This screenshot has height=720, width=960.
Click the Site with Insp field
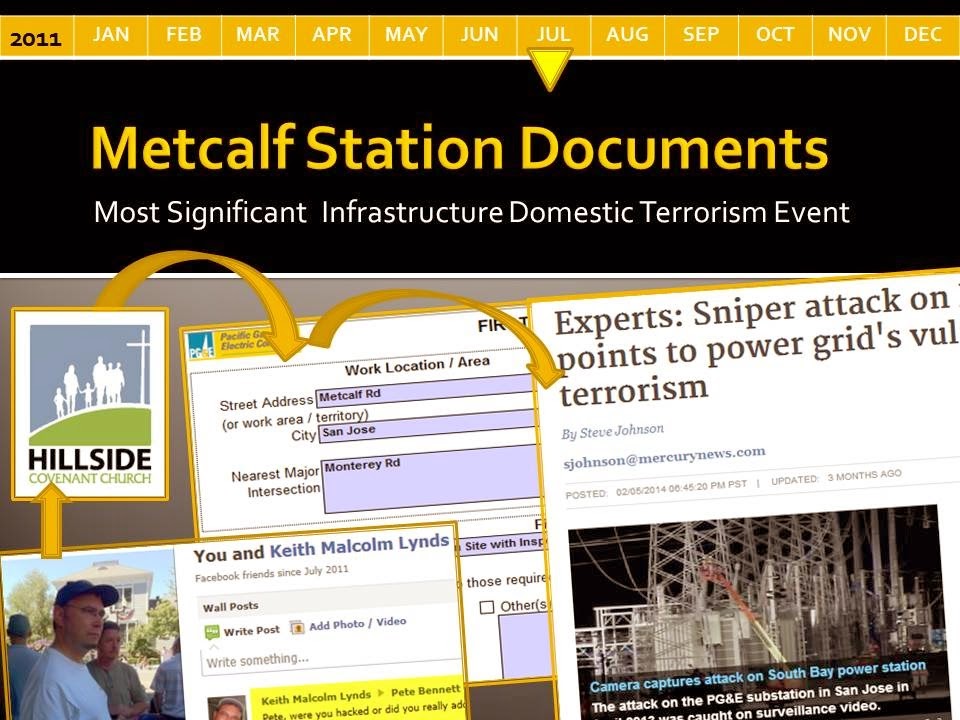click(x=502, y=544)
